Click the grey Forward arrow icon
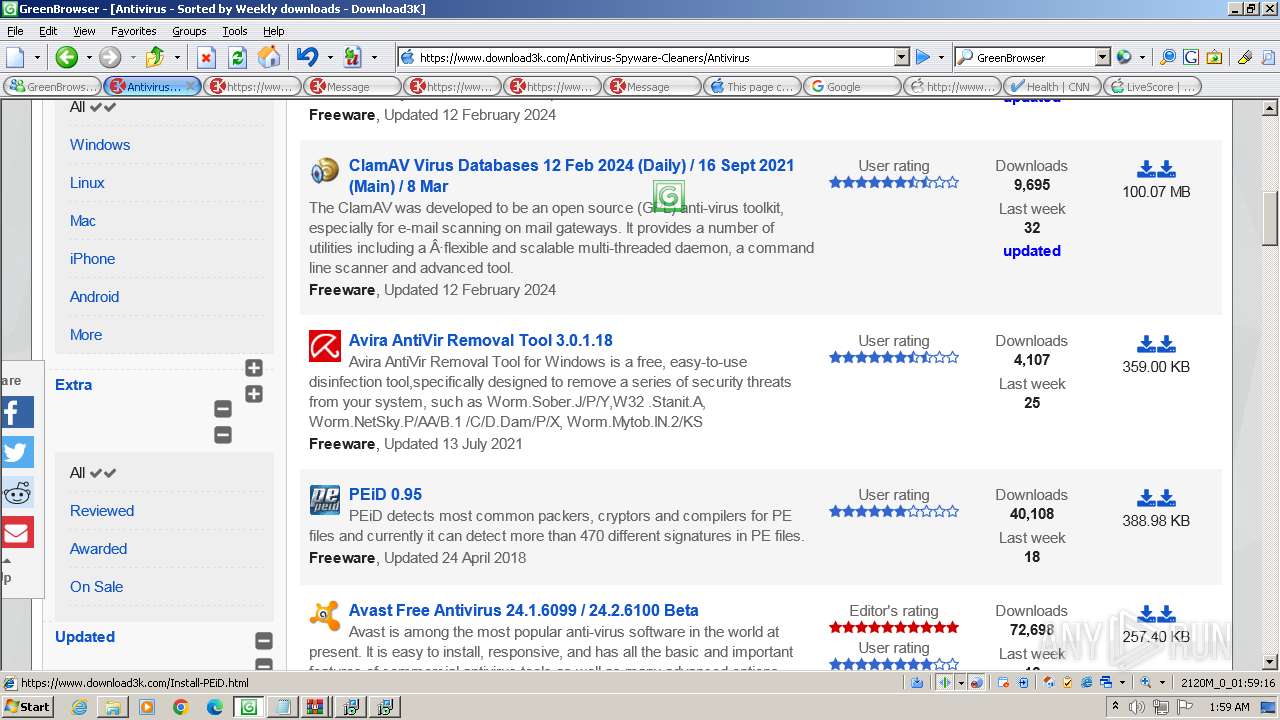Viewport: 1280px width, 720px height. point(110,57)
